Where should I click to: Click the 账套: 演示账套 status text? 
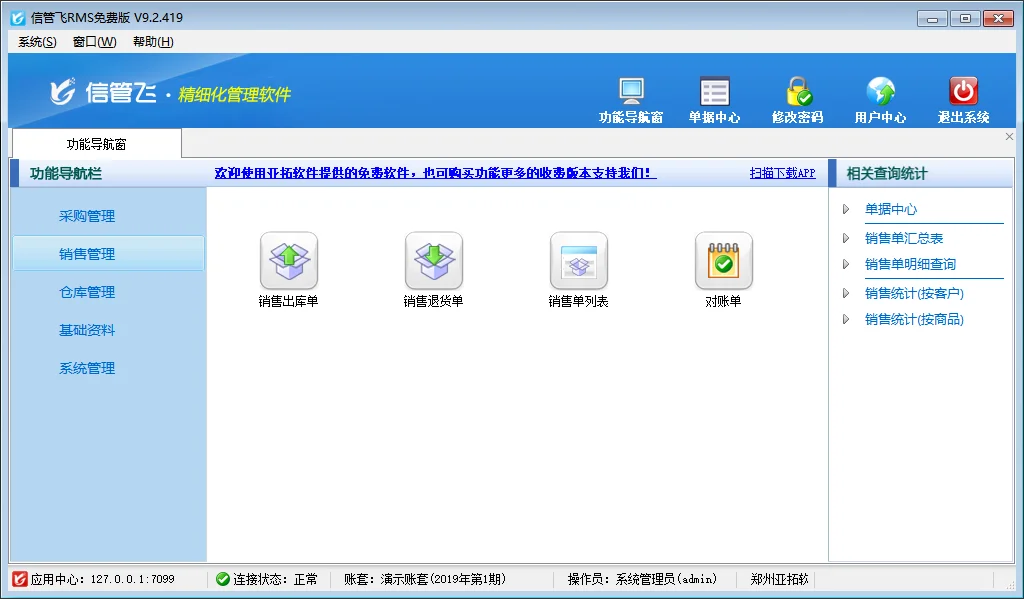click(x=424, y=579)
